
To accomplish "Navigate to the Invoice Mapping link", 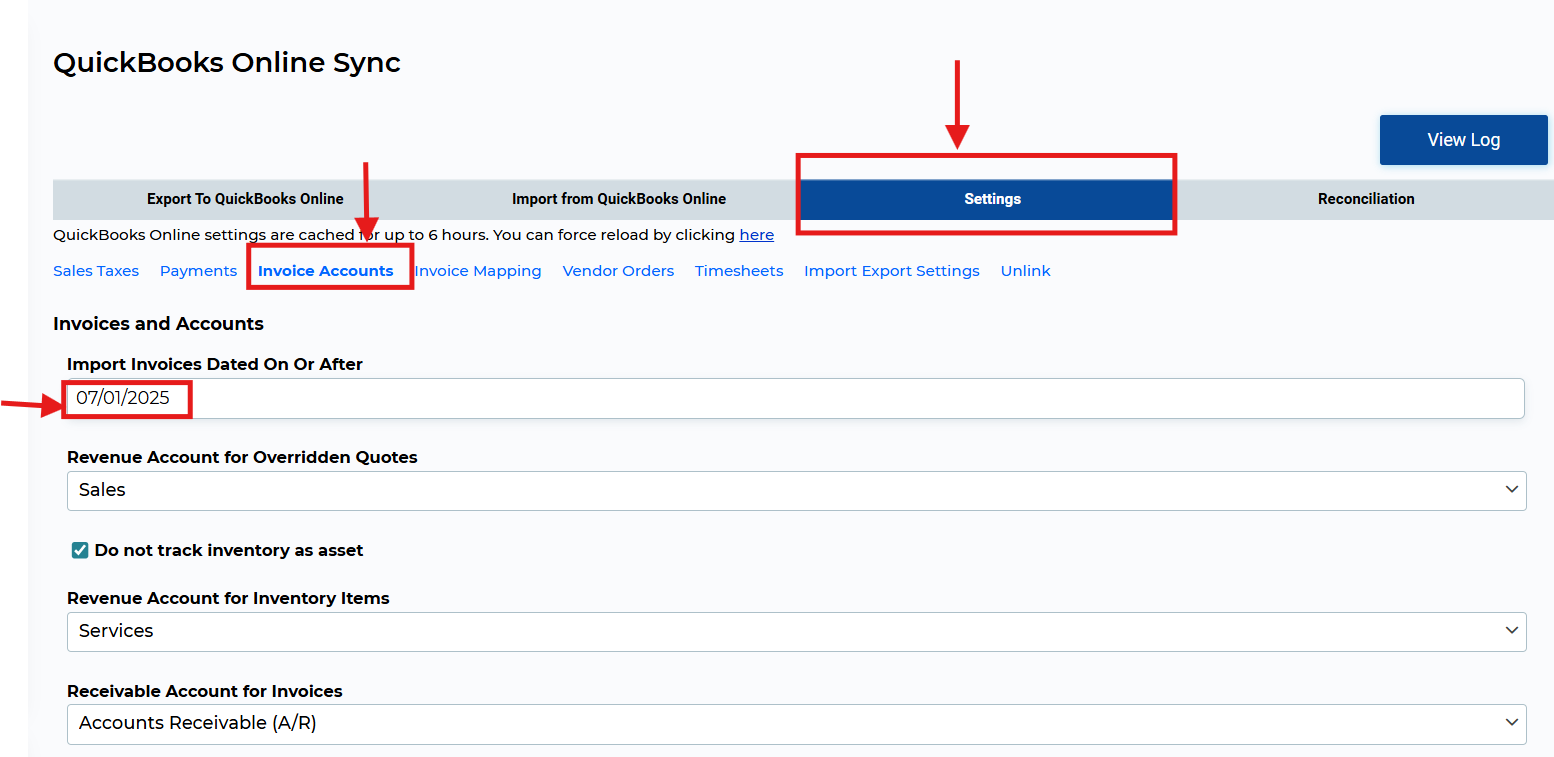I will tap(478, 271).
